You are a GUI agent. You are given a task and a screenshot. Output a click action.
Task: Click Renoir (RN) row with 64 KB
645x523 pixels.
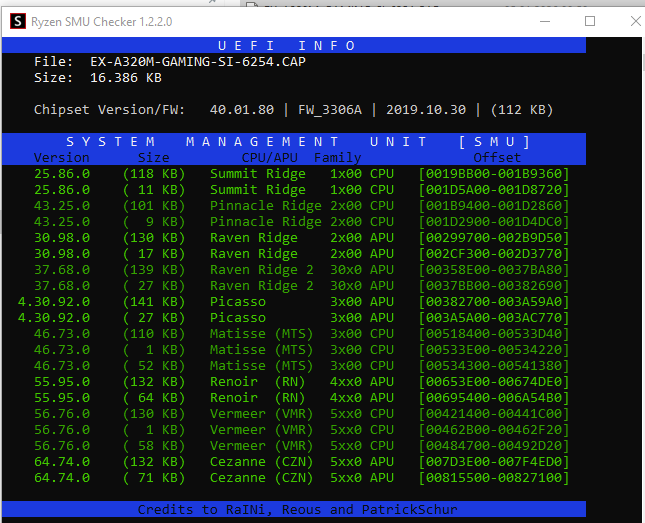coord(302,398)
